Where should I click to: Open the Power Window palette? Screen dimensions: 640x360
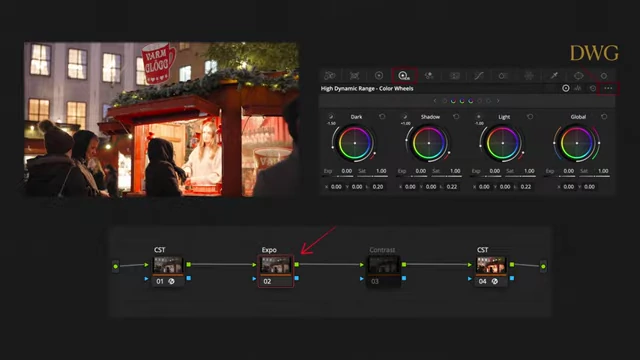pyautogui.click(x=578, y=76)
